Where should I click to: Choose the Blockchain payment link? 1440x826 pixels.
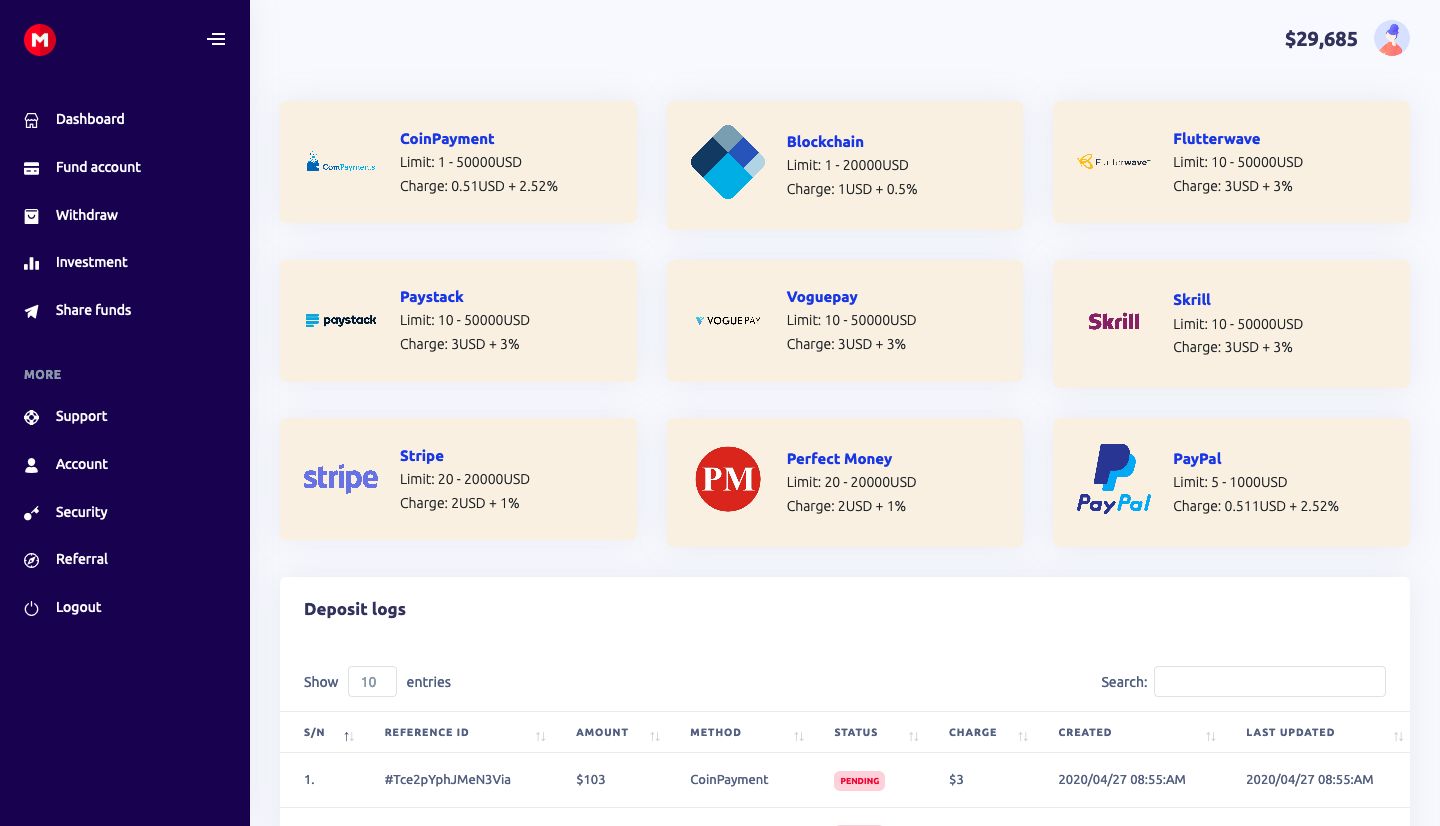(825, 142)
